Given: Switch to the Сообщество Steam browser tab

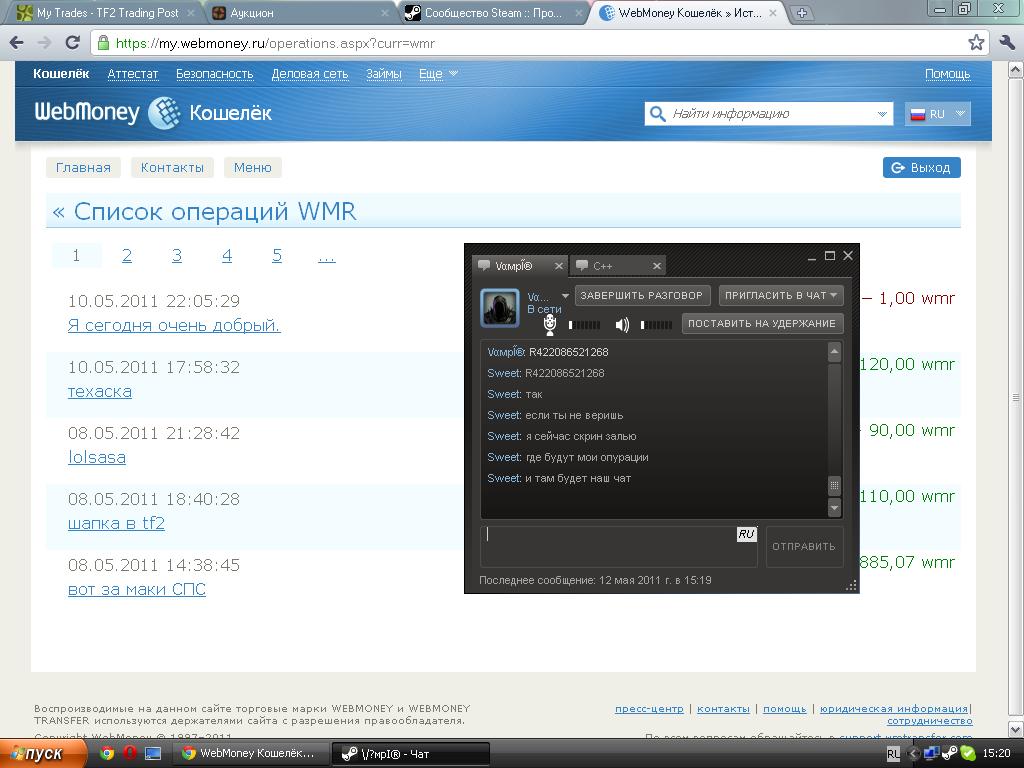Looking at the screenshot, I should [x=494, y=12].
